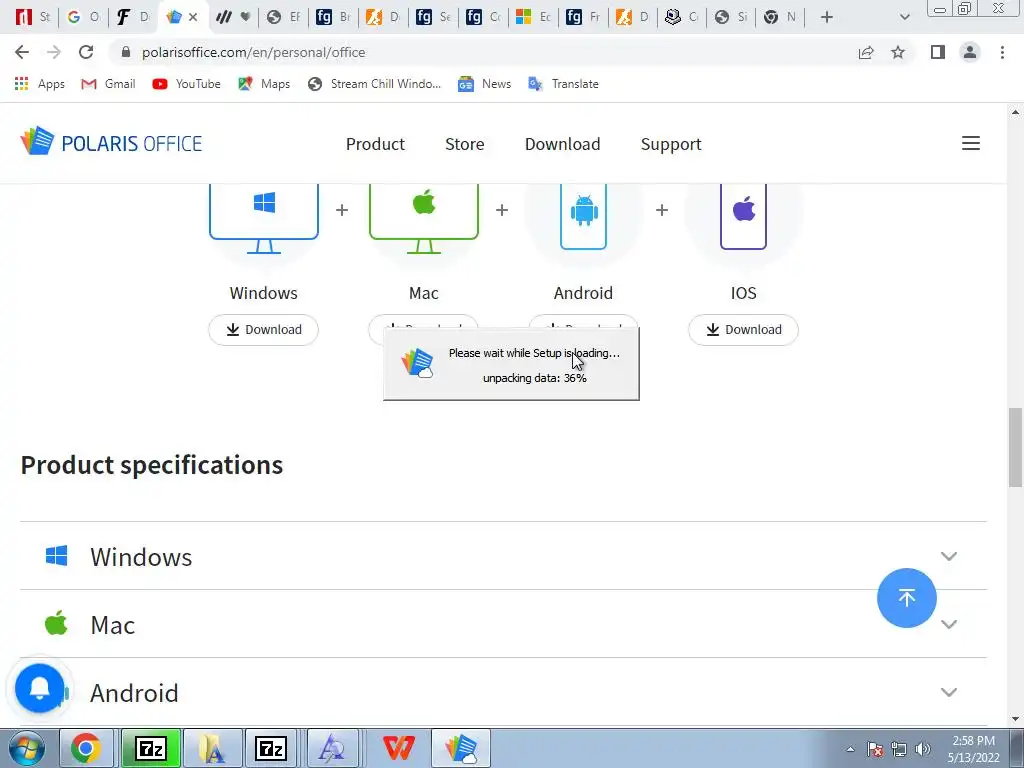Expand the Windows product specifications
Viewport: 1024px width, 768px height.
tap(503, 556)
